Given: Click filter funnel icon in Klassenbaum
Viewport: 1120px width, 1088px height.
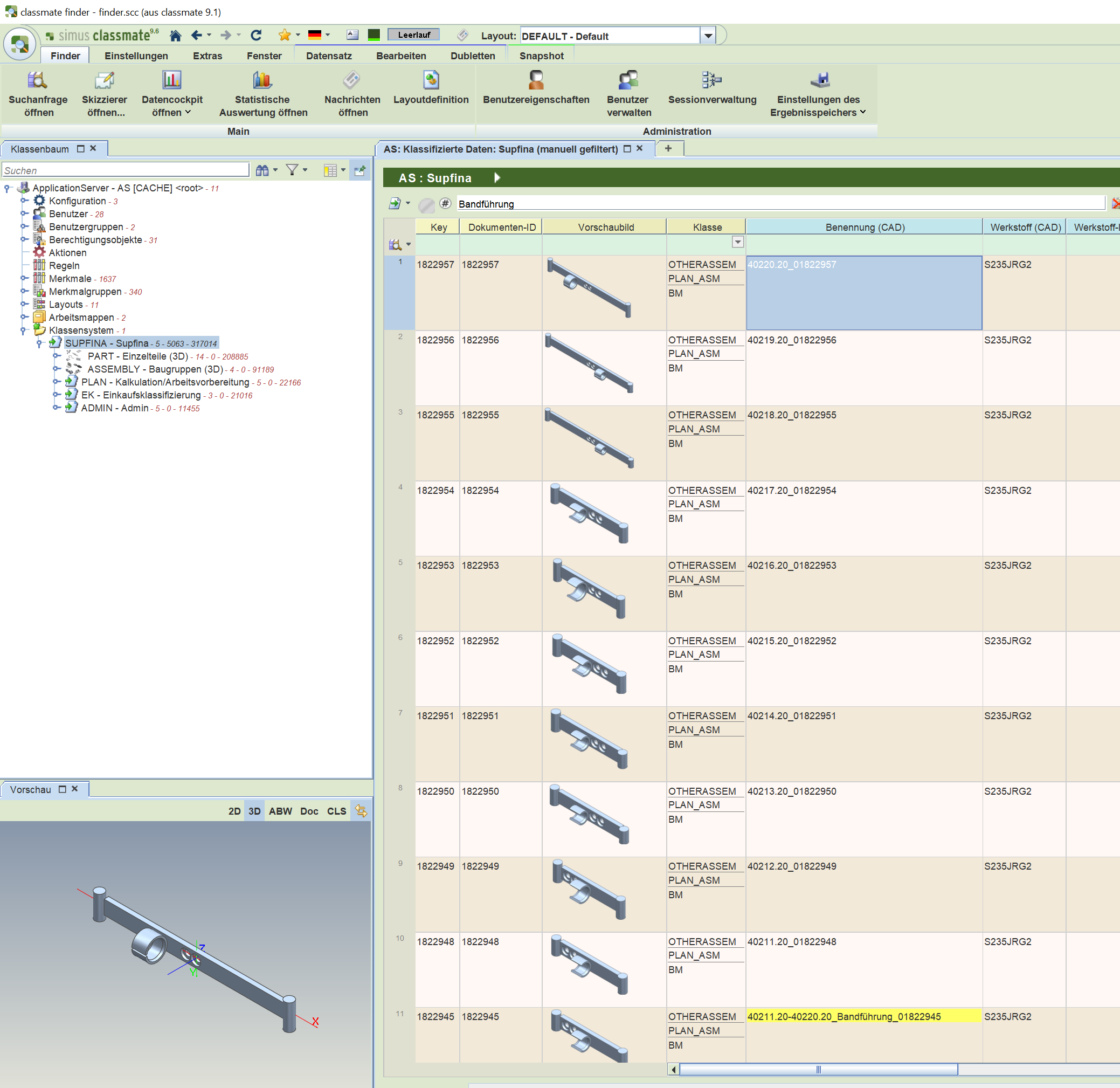Looking at the screenshot, I should 292,170.
